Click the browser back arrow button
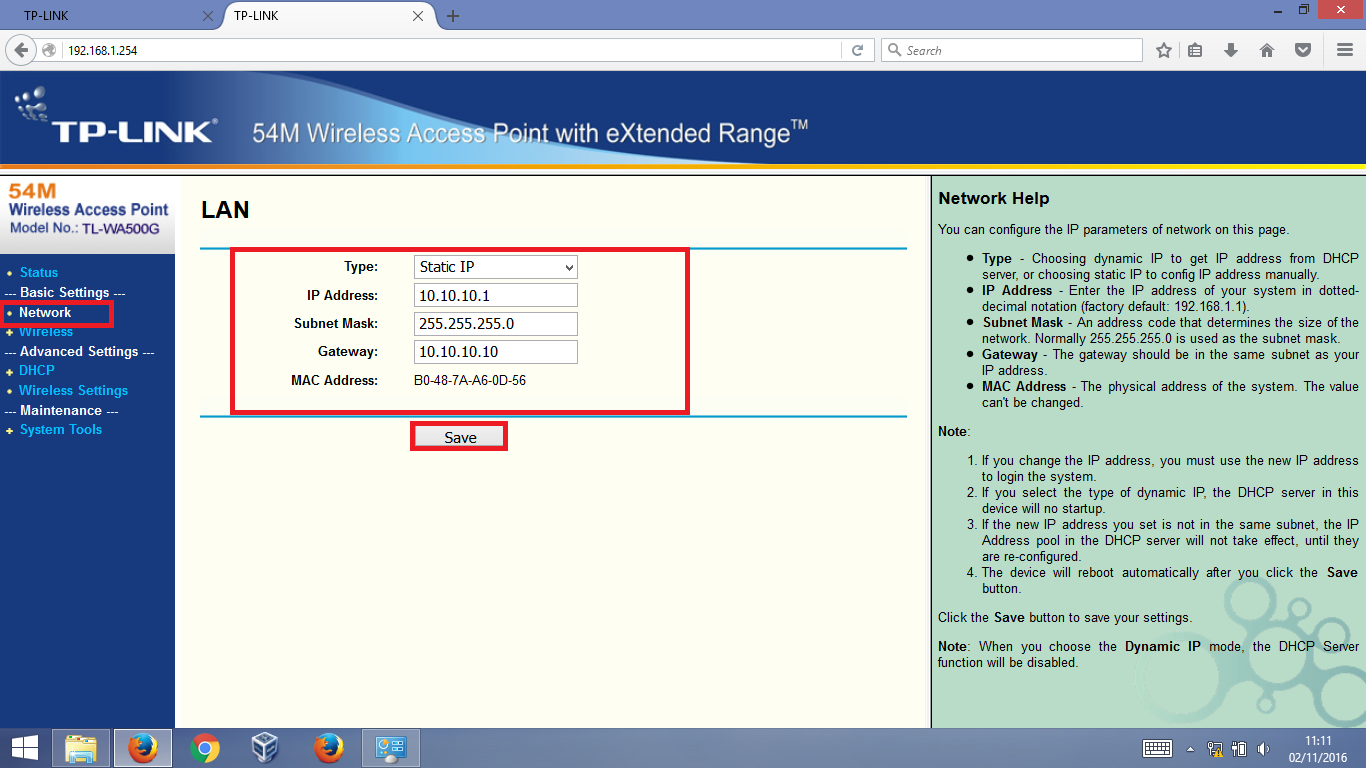Viewport: 1366px width, 768px height. coord(22,50)
